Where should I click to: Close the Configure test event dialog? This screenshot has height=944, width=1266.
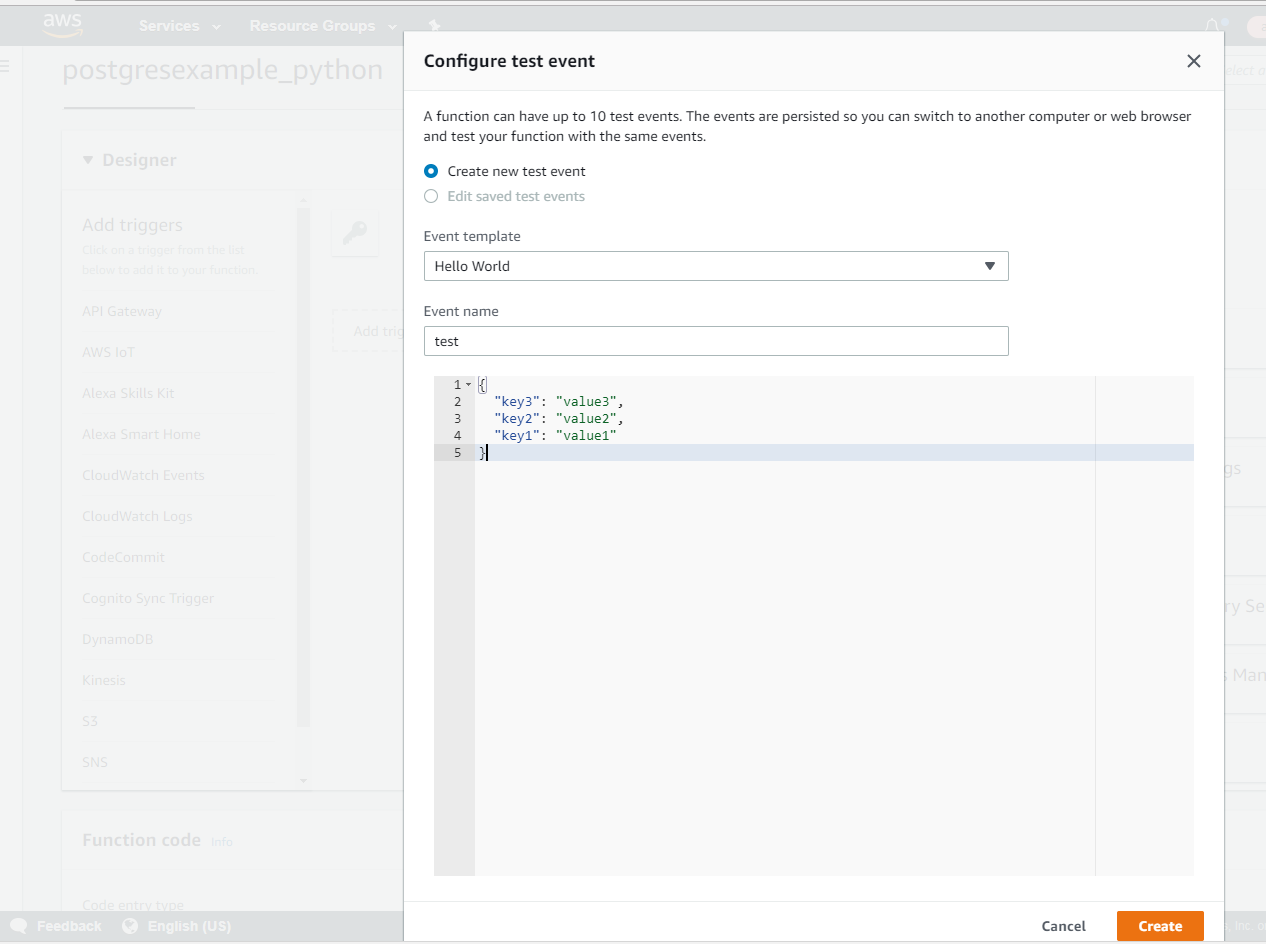pyautogui.click(x=1193, y=61)
